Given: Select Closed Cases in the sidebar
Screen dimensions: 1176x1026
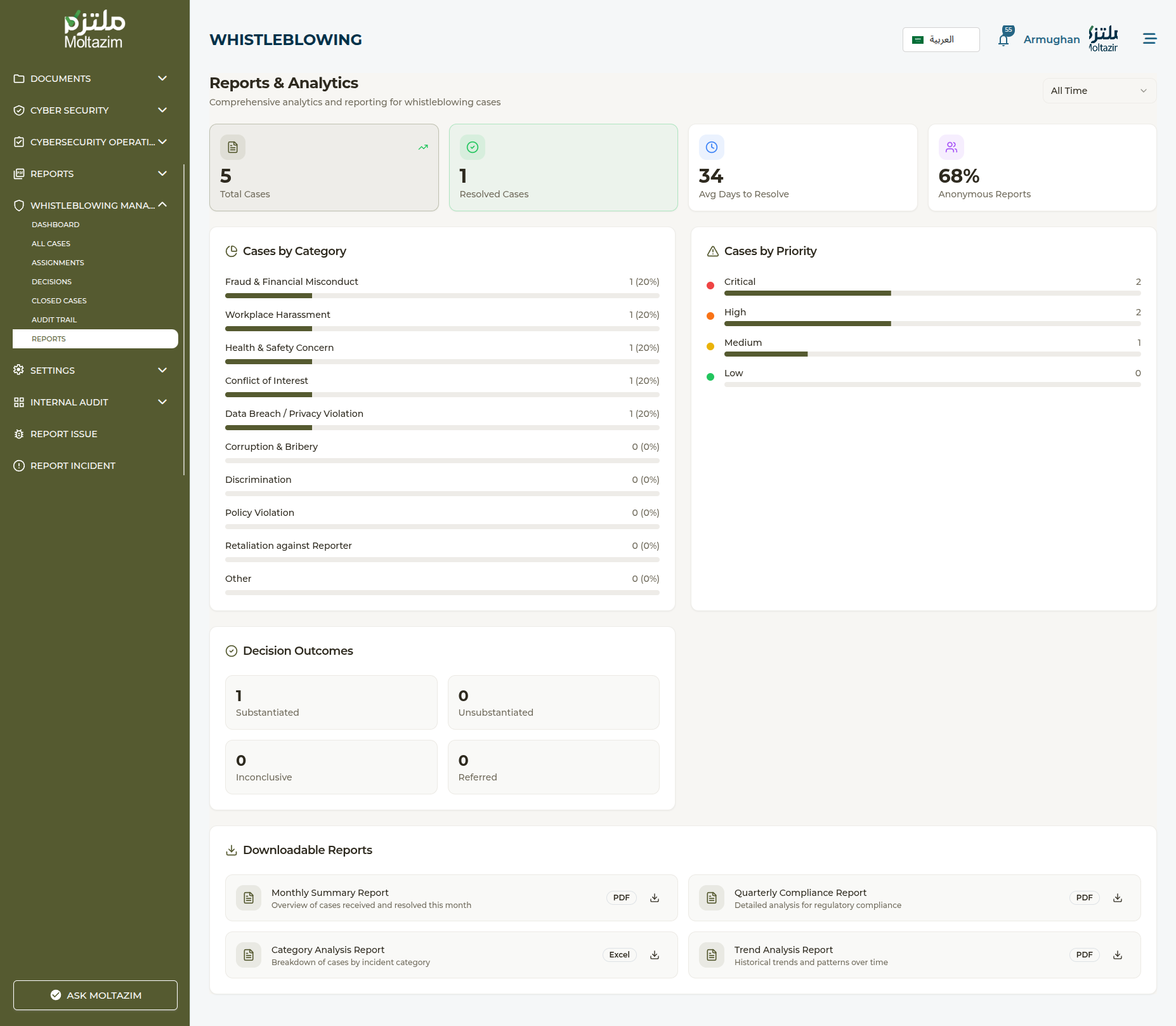Looking at the screenshot, I should click(59, 301).
